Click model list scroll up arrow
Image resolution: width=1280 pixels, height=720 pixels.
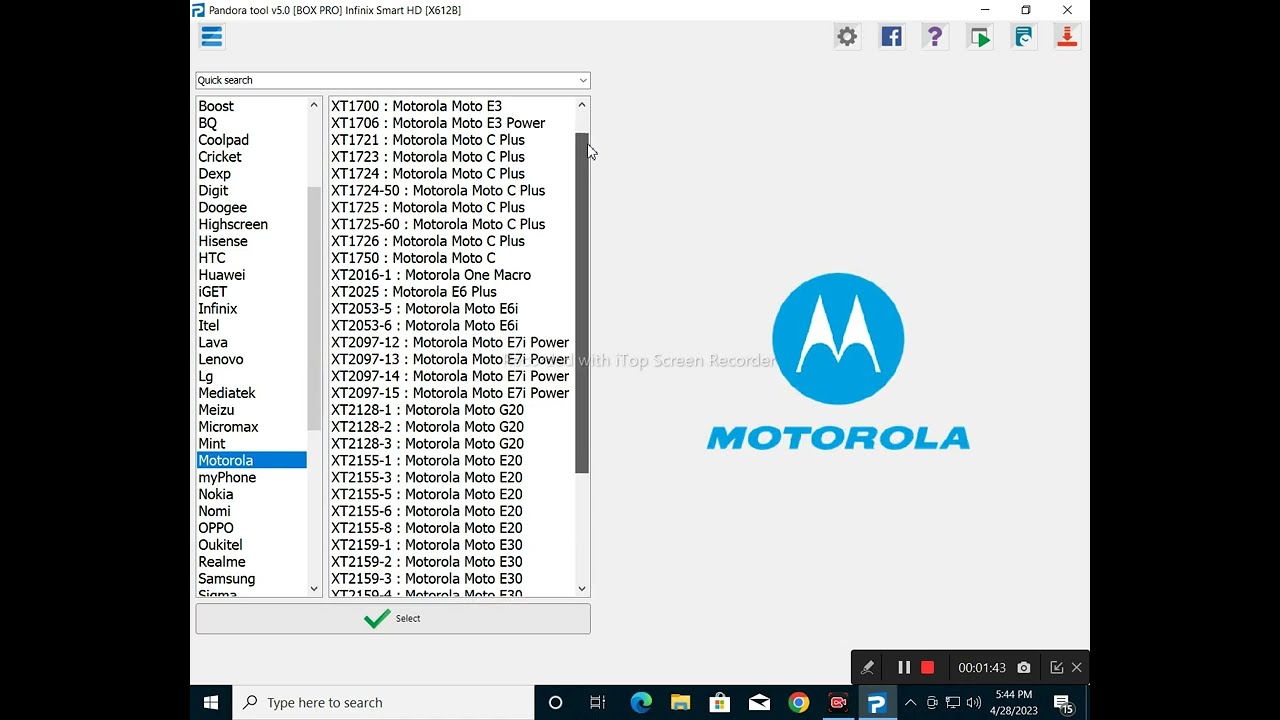582,105
